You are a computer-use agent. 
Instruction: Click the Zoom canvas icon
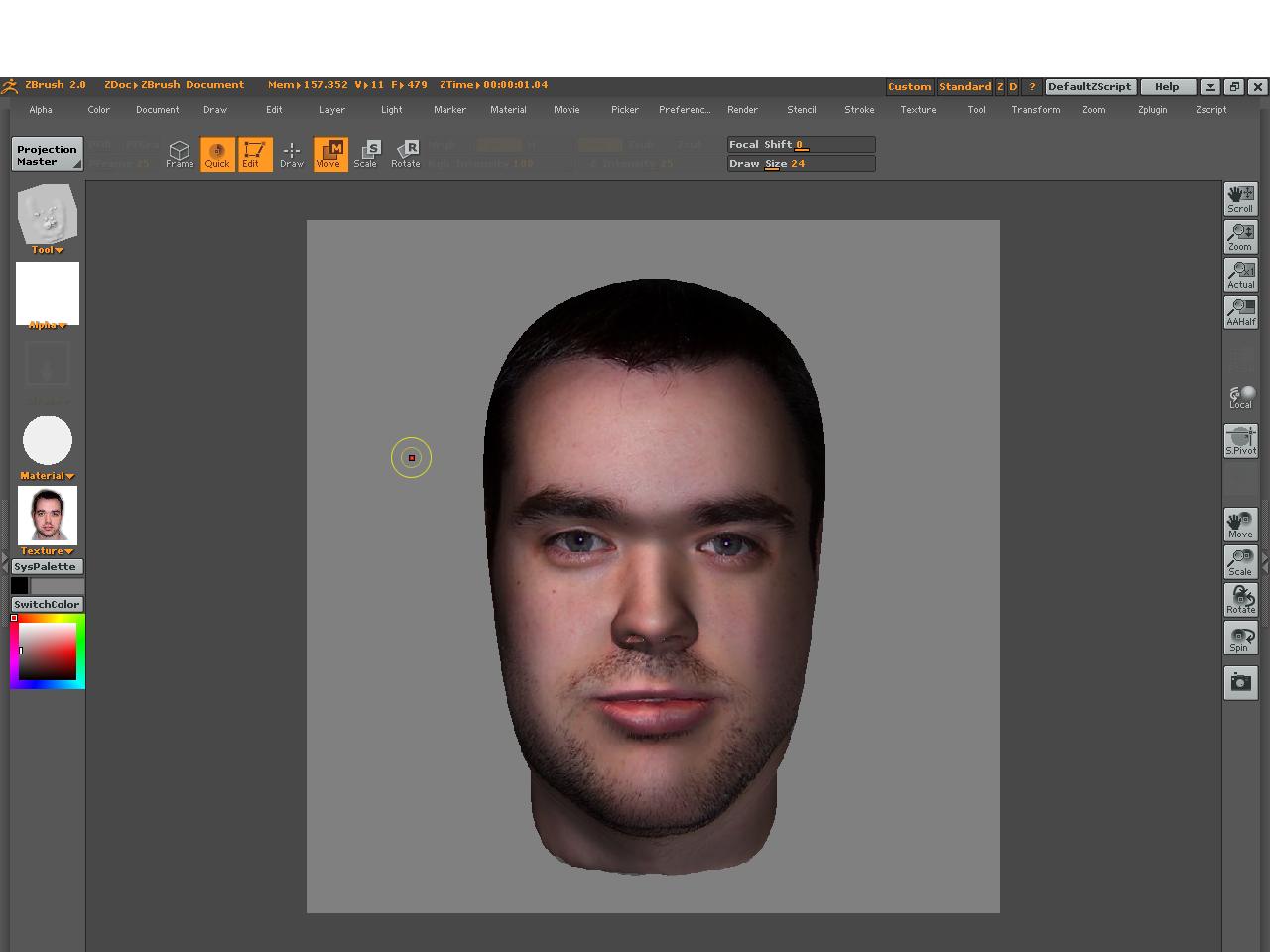point(1240,237)
